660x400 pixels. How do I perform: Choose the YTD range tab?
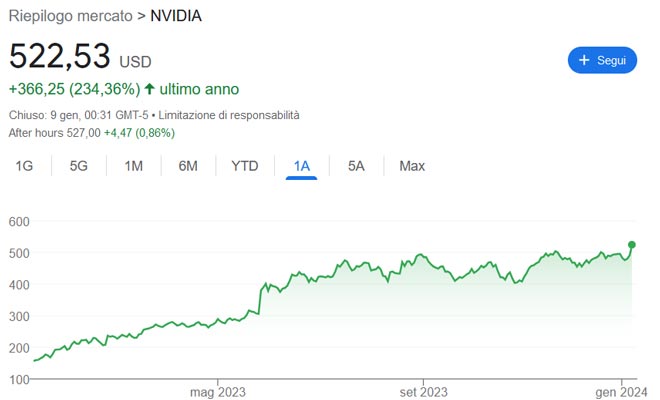point(245,166)
